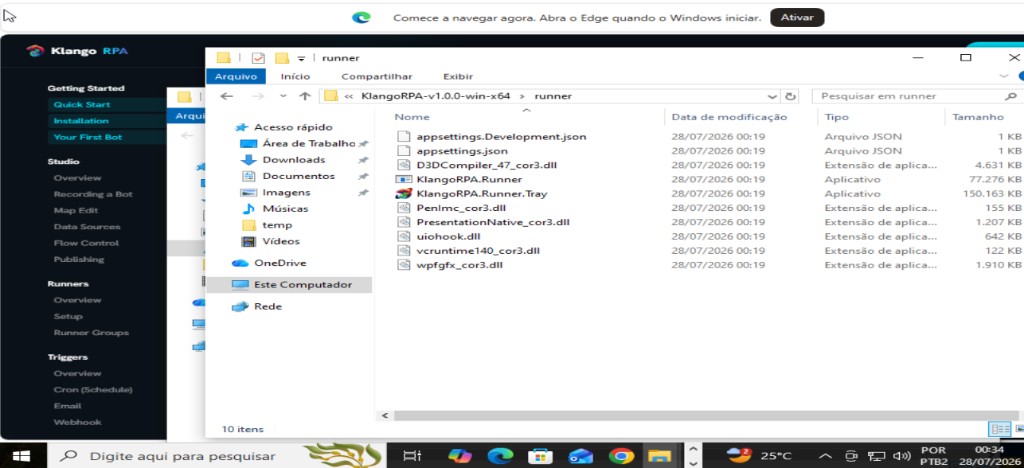The width and height of the screenshot is (1024, 468).
Task: Open Quick Start in the Klango RPA sidebar
Action: [82, 104]
